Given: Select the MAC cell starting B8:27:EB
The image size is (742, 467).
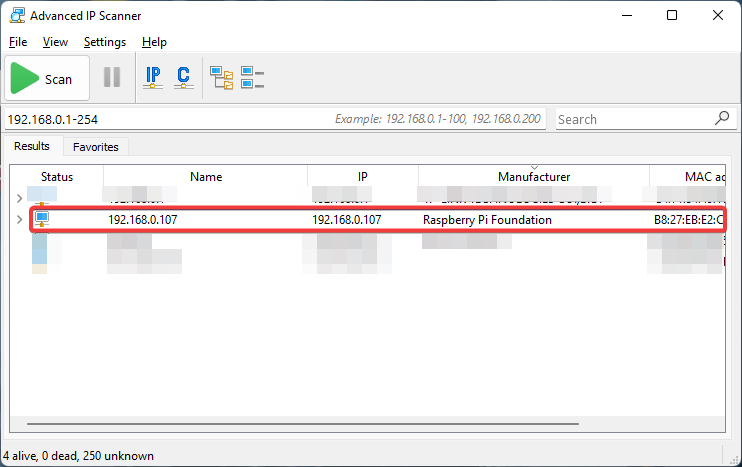Looking at the screenshot, I should click(689, 220).
